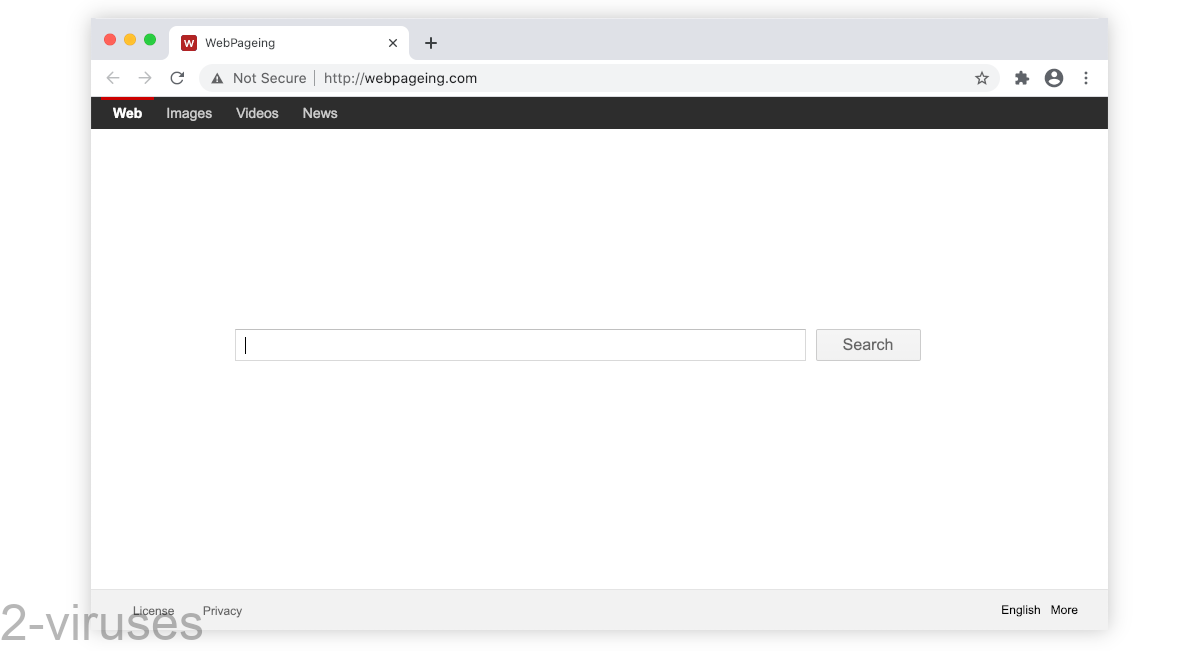Click the browser forward arrow
The image size is (1200, 651).
click(x=145, y=78)
